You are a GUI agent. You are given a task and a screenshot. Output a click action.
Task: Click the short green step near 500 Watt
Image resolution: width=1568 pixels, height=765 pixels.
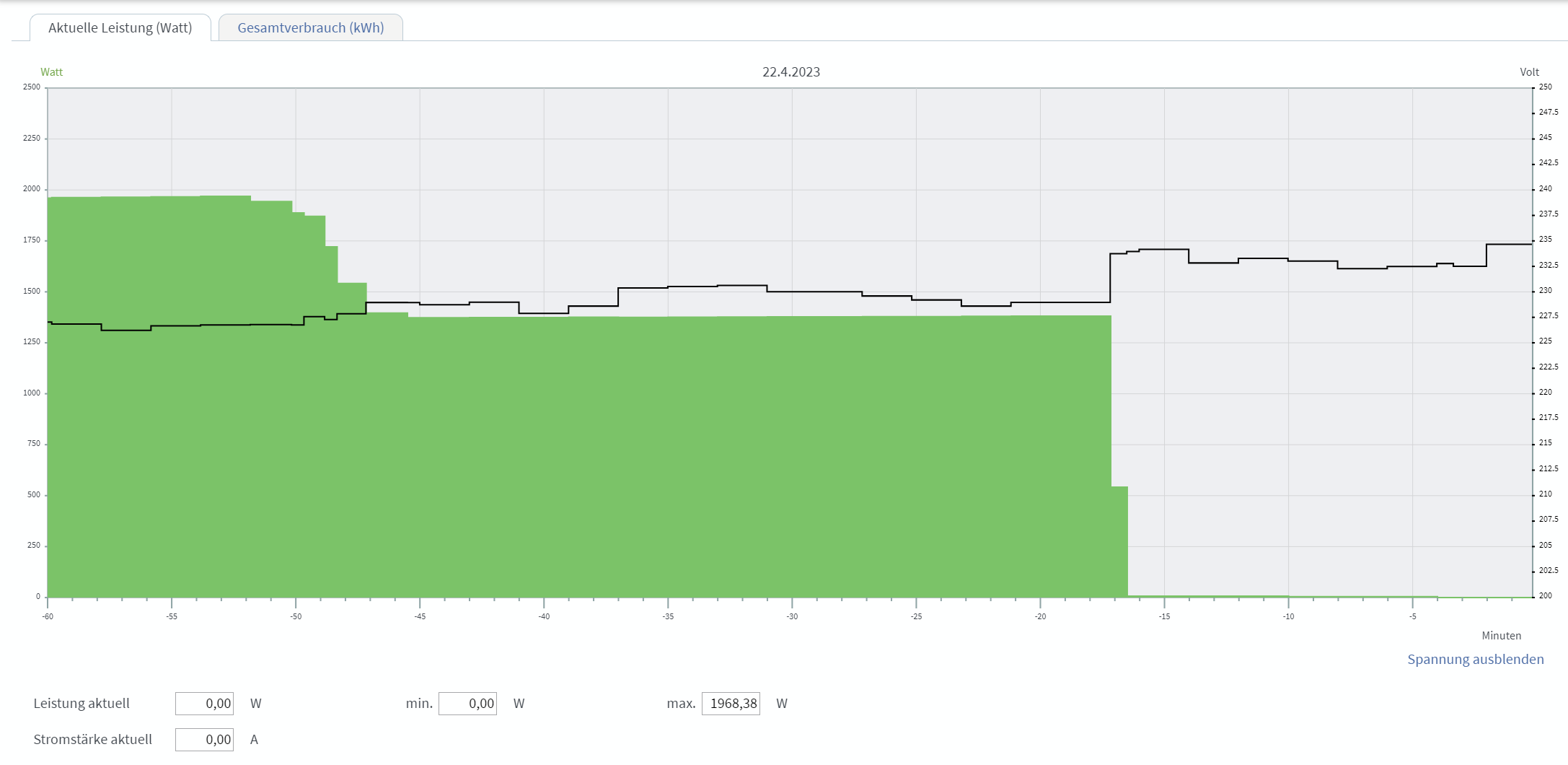[x=1119, y=541]
